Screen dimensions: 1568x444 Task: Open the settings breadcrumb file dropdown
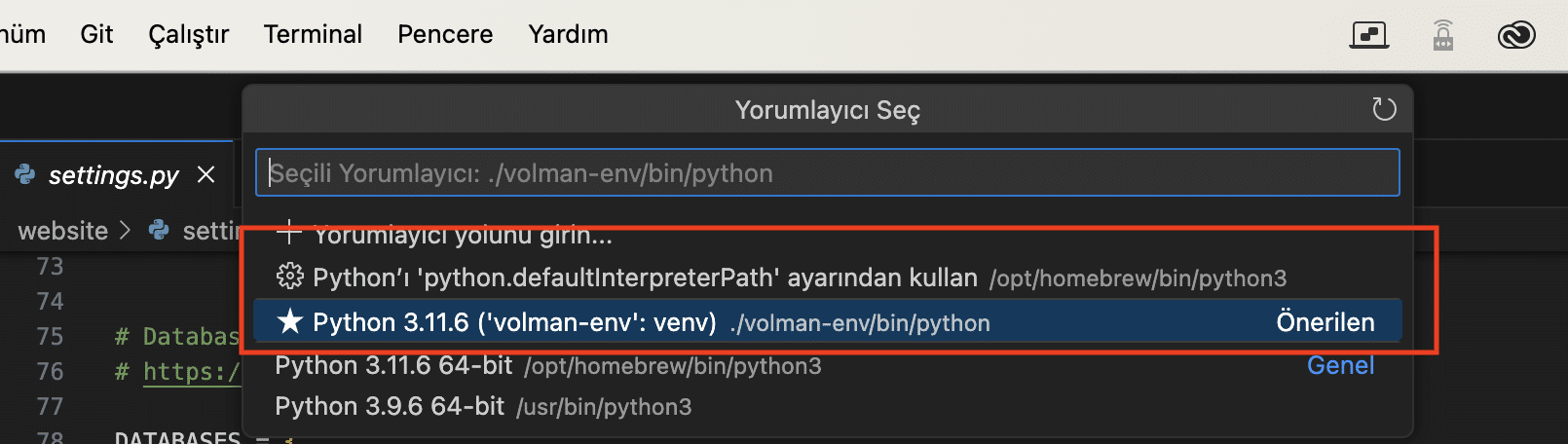click(195, 231)
